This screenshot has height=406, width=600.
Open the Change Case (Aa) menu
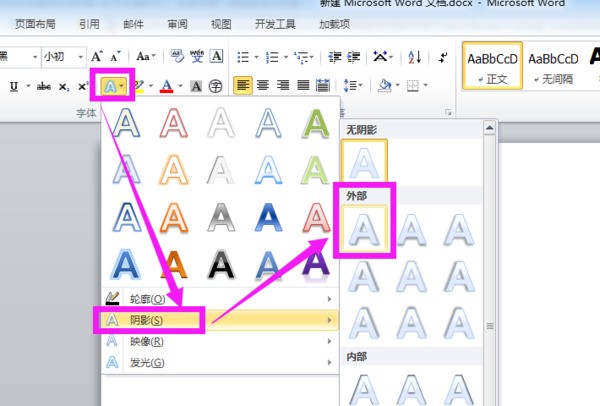pyautogui.click(x=146, y=57)
